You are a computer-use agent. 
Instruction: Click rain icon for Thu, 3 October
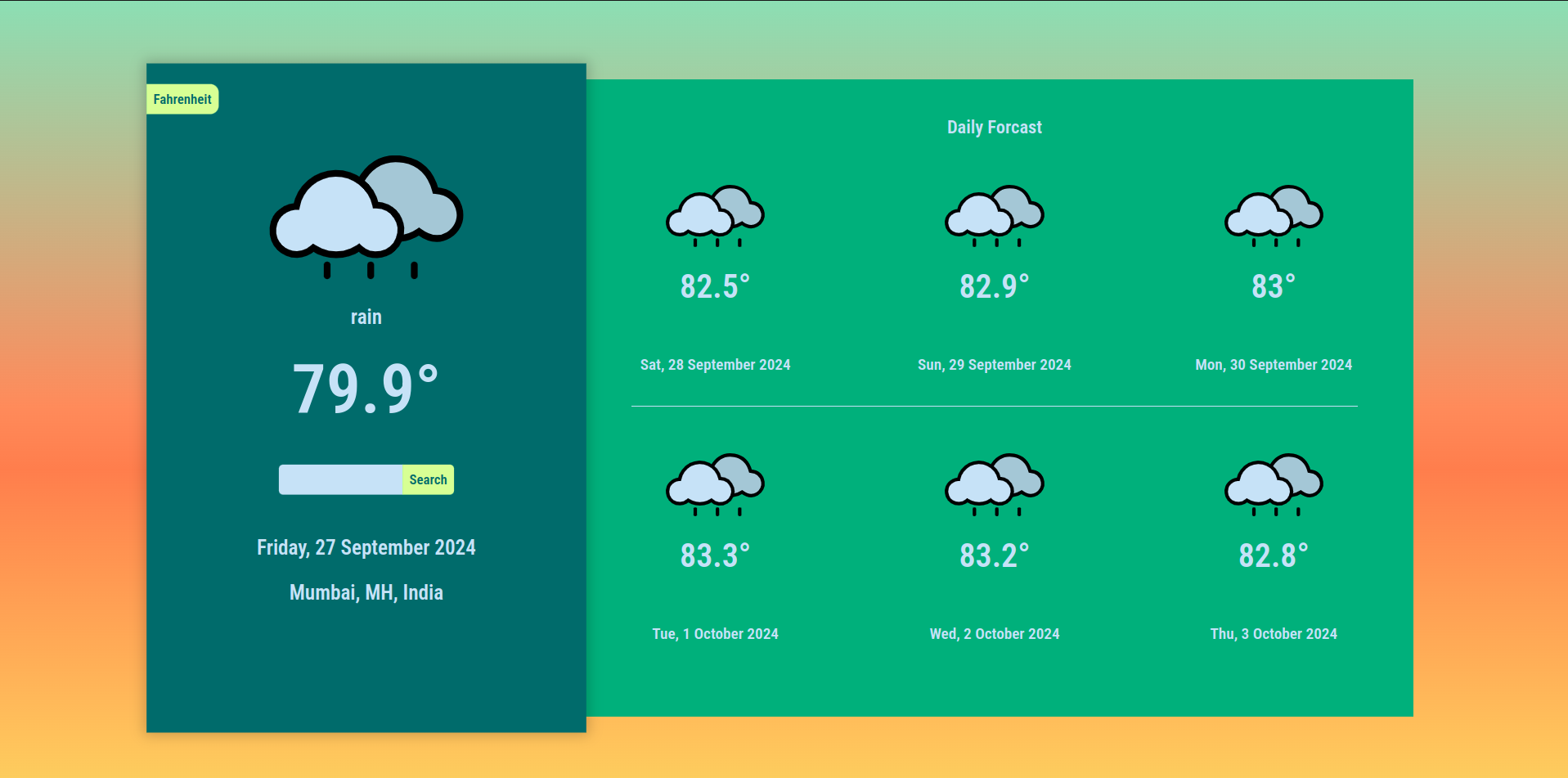[1274, 484]
